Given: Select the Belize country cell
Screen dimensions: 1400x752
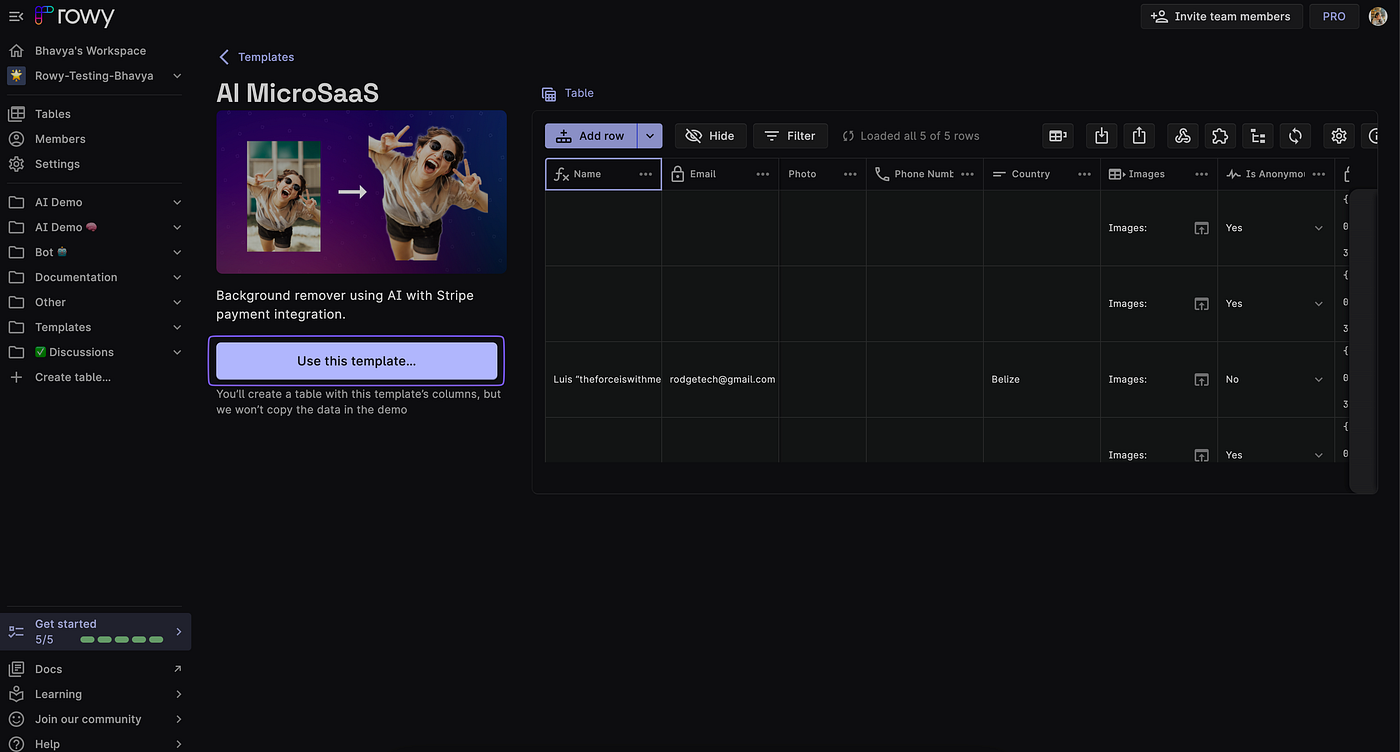Looking at the screenshot, I should pyautogui.click(x=1042, y=380).
